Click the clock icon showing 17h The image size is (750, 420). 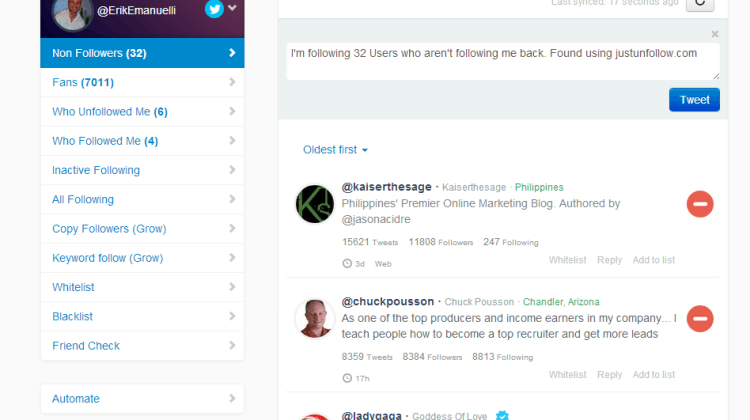[x=347, y=378]
